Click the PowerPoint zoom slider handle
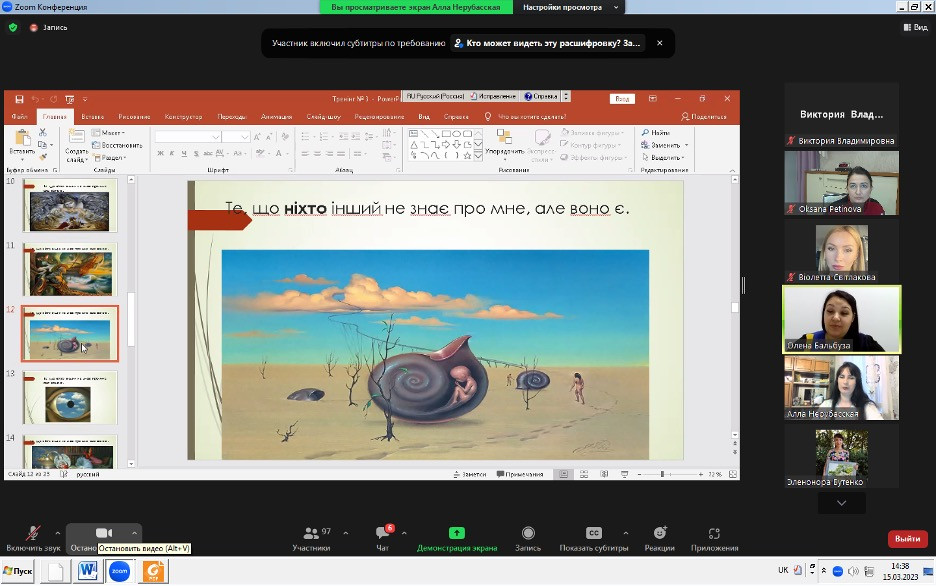Viewport: 936px width, 586px height. coord(662,474)
